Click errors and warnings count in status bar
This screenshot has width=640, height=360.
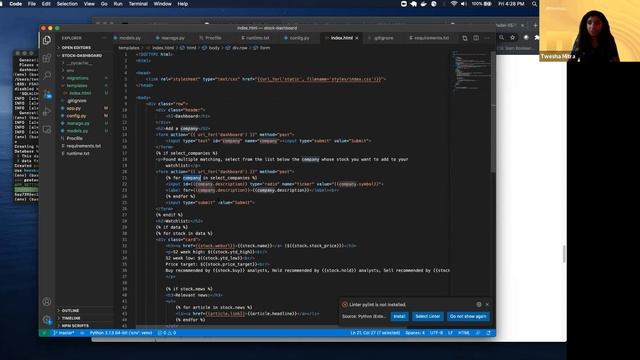(167, 333)
